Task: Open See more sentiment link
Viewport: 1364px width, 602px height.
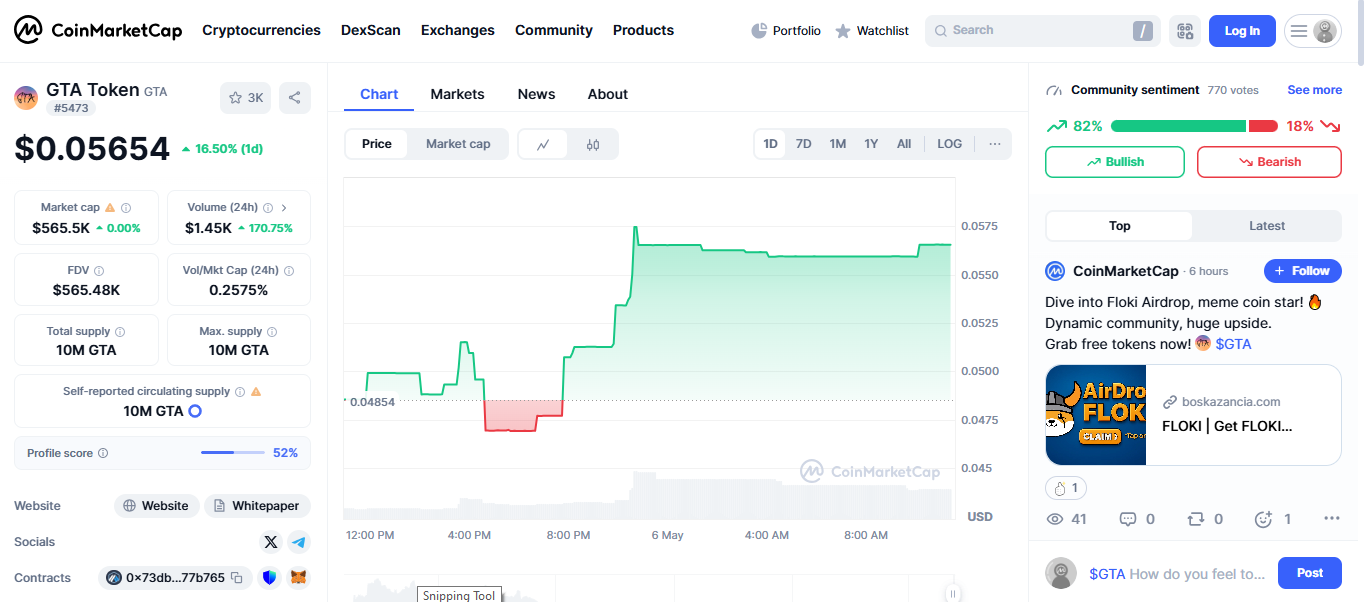Action: 1314,90
